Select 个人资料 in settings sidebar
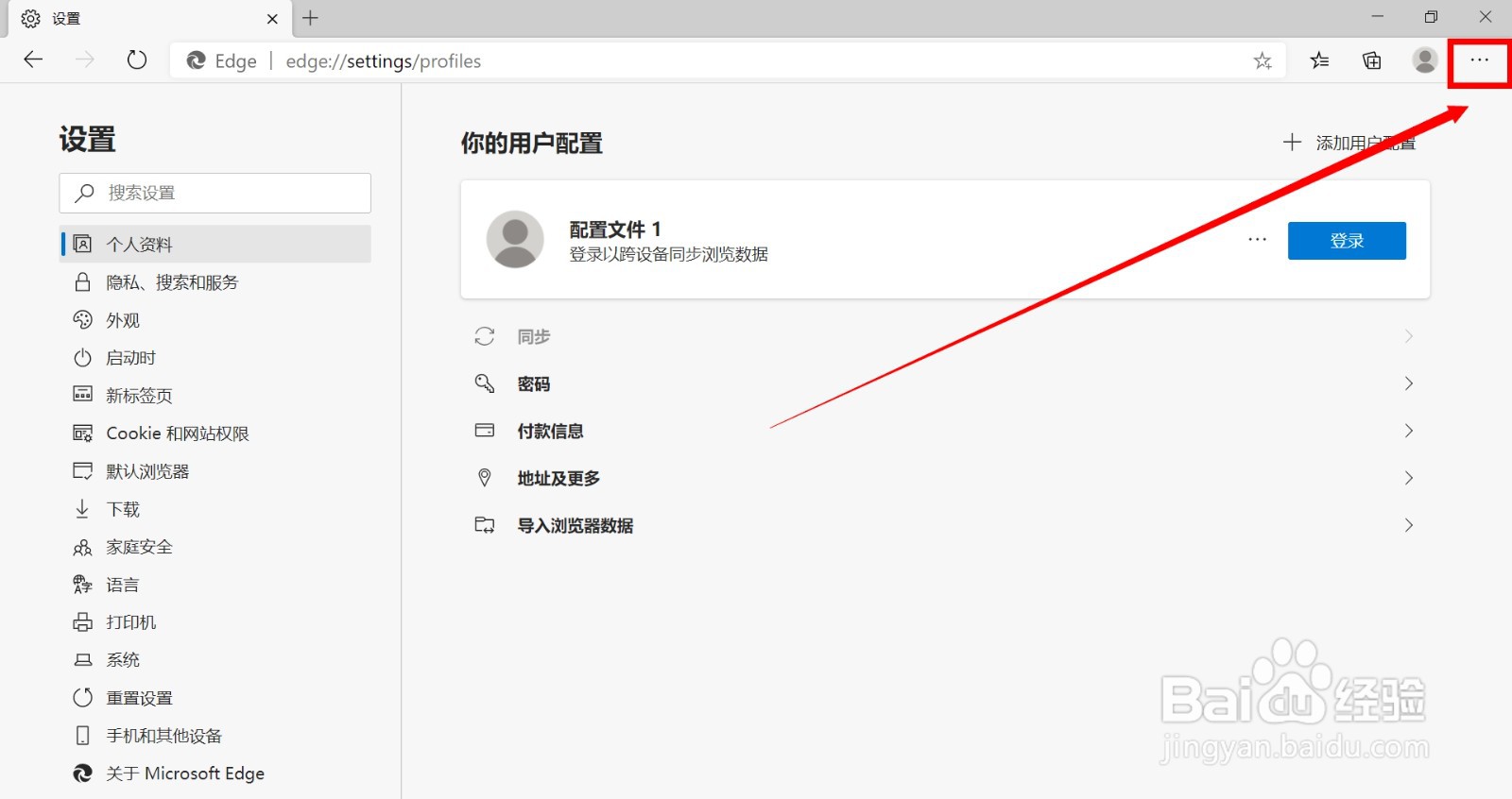This screenshot has width=1512, height=799. (215, 244)
